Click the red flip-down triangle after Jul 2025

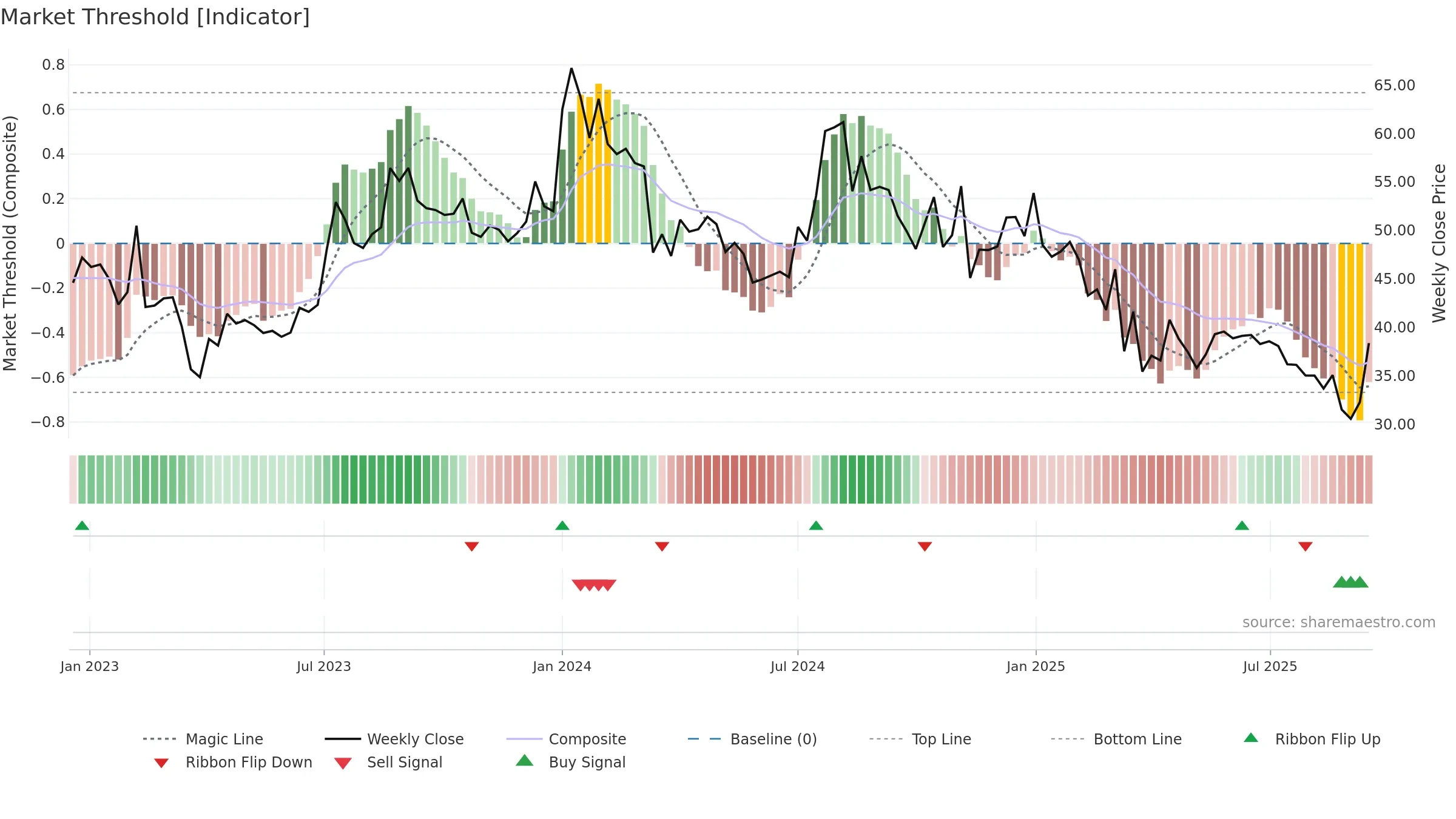pyautogui.click(x=1306, y=547)
